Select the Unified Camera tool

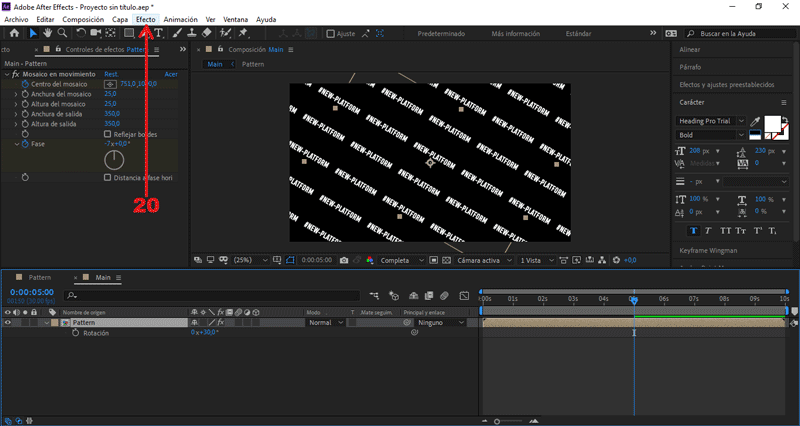pos(95,33)
